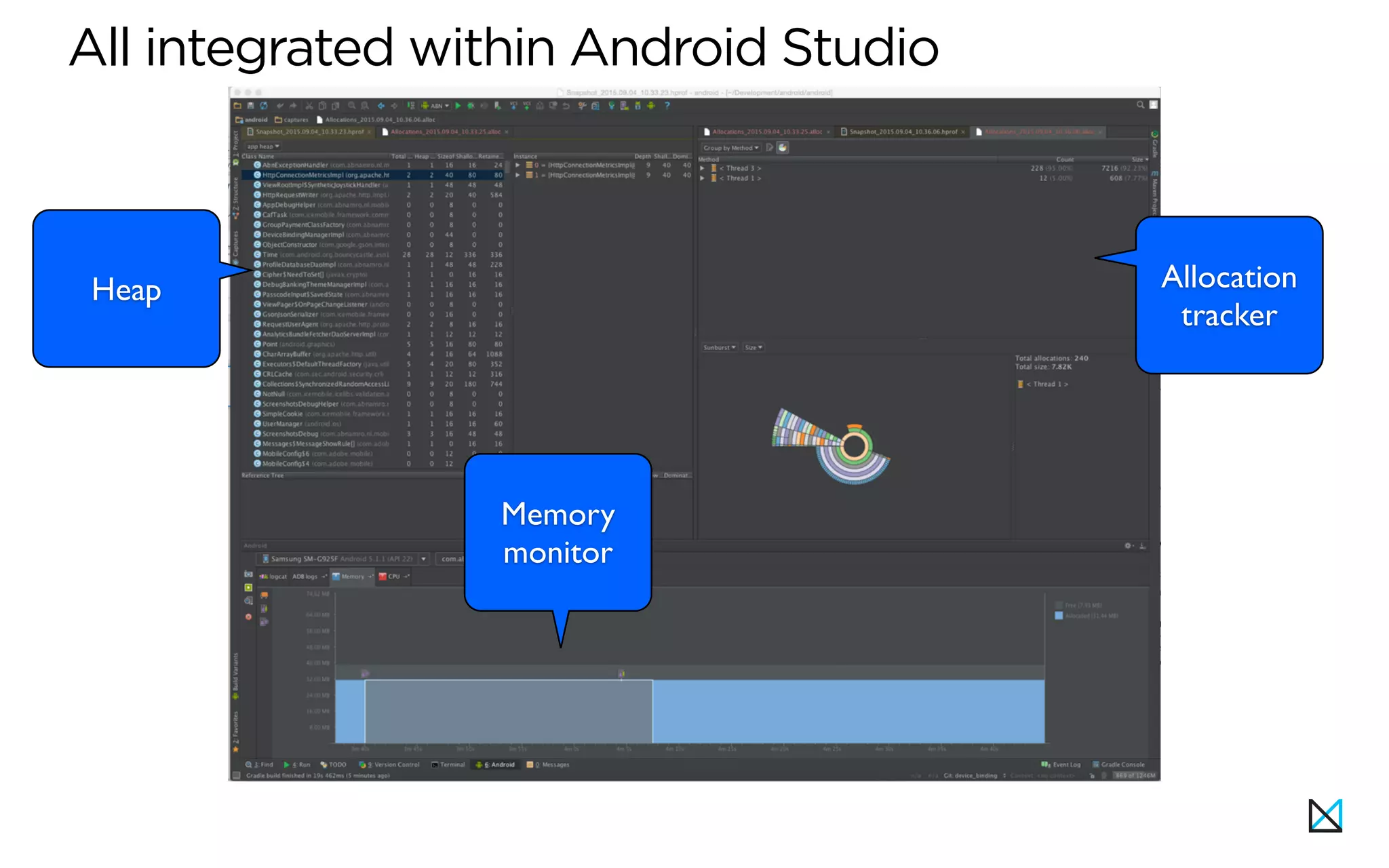1389x868 pixels.
Task: Click the screen capture camera icon
Action: click(248, 574)
